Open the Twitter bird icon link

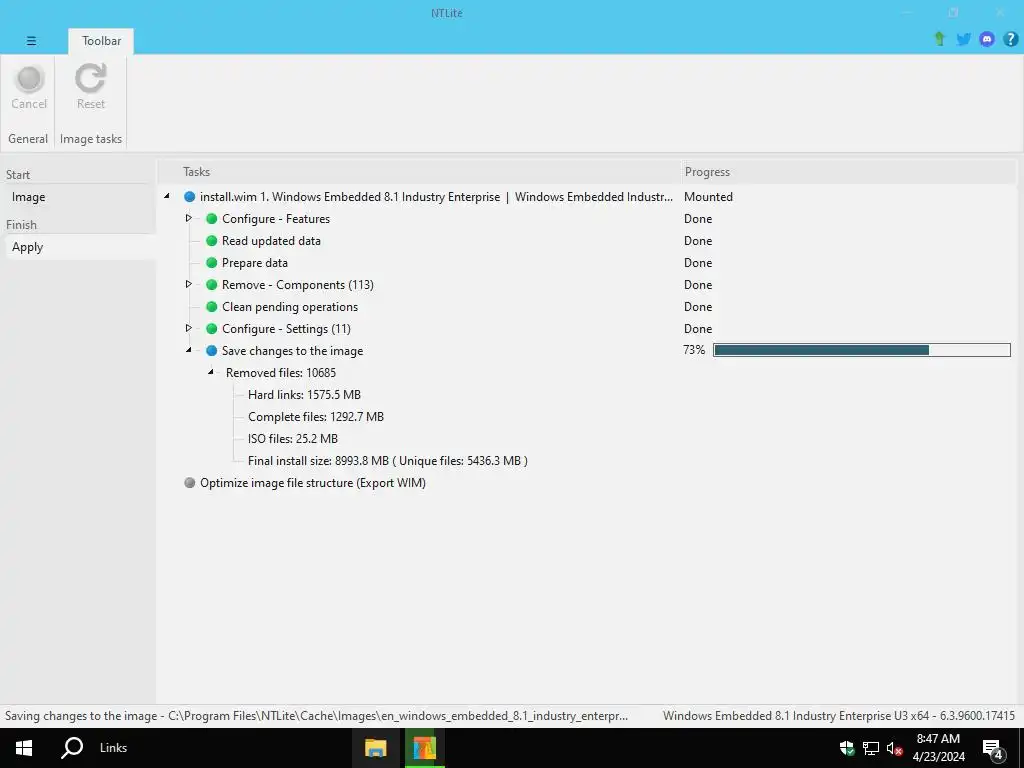(963, 39)
